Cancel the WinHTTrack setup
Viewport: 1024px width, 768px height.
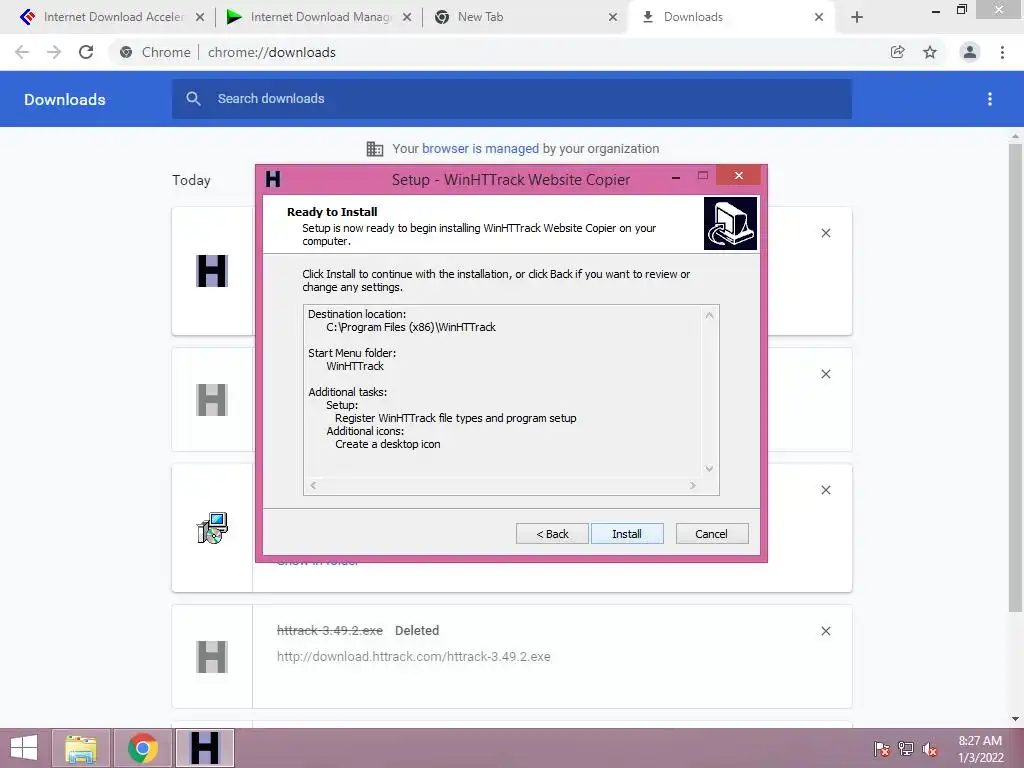tap(712, 534)
